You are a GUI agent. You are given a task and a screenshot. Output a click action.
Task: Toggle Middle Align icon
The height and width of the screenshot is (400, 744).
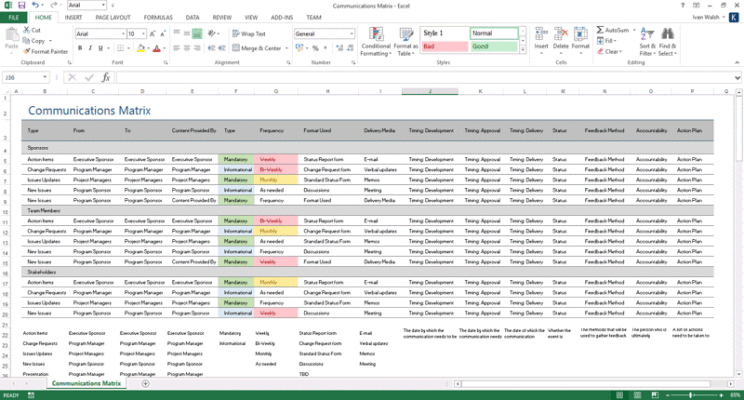[186, 33]
